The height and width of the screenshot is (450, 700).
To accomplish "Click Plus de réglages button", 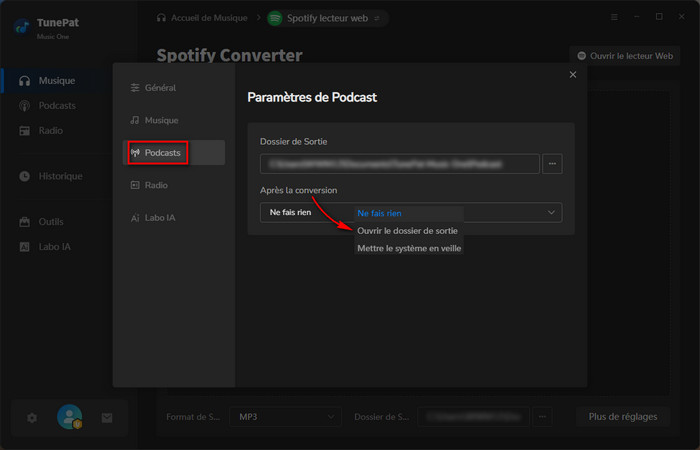I will 623,417.
